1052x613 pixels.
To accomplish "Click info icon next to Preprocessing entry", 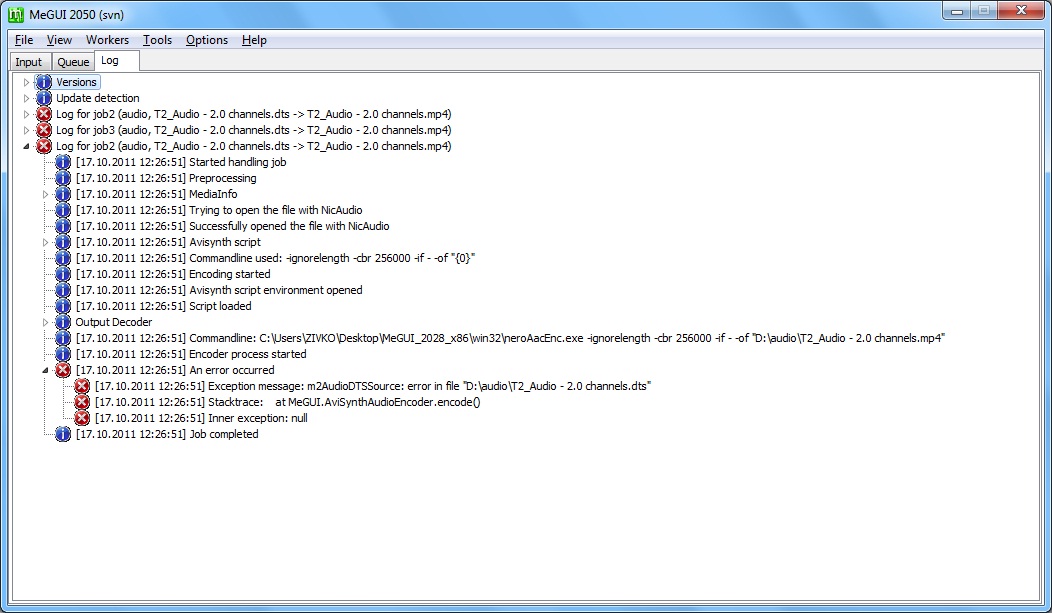I will tap(62, 178).
